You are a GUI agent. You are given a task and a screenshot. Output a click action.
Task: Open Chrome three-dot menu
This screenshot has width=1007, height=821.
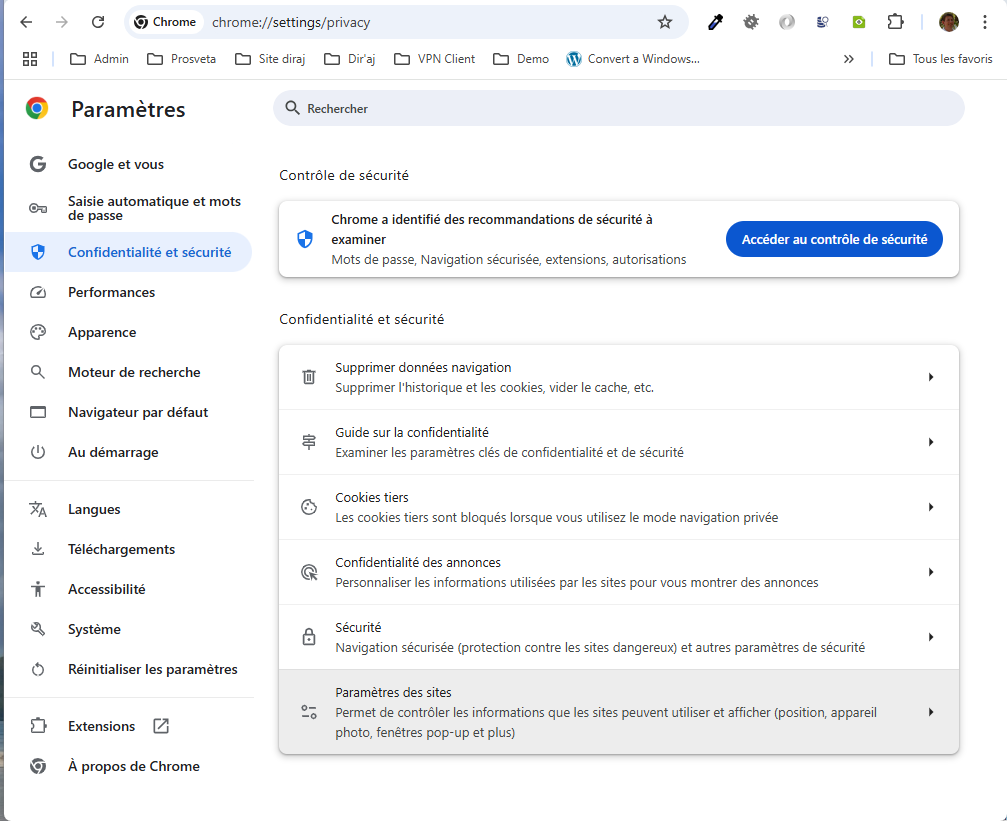pos(985,22)
